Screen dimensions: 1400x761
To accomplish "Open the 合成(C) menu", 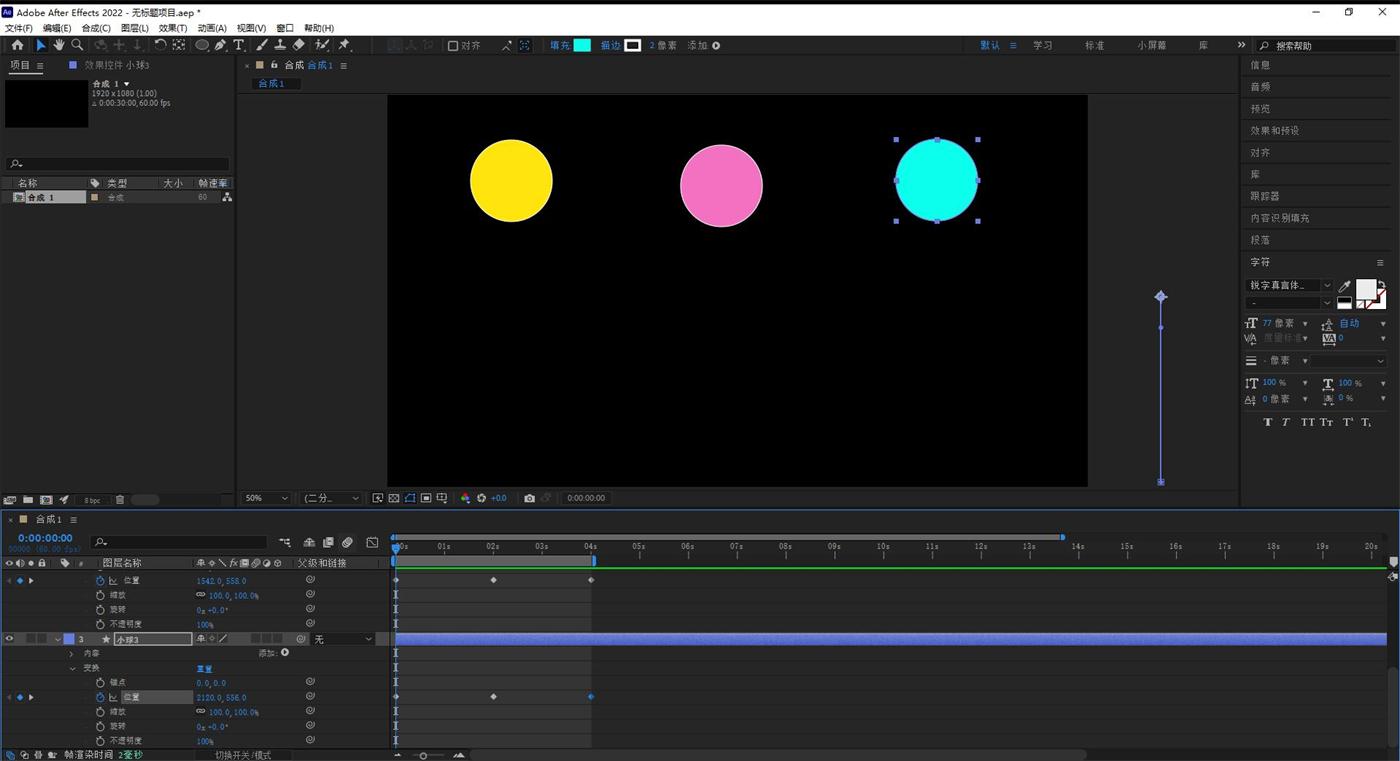I will click(x=96, y=28).
